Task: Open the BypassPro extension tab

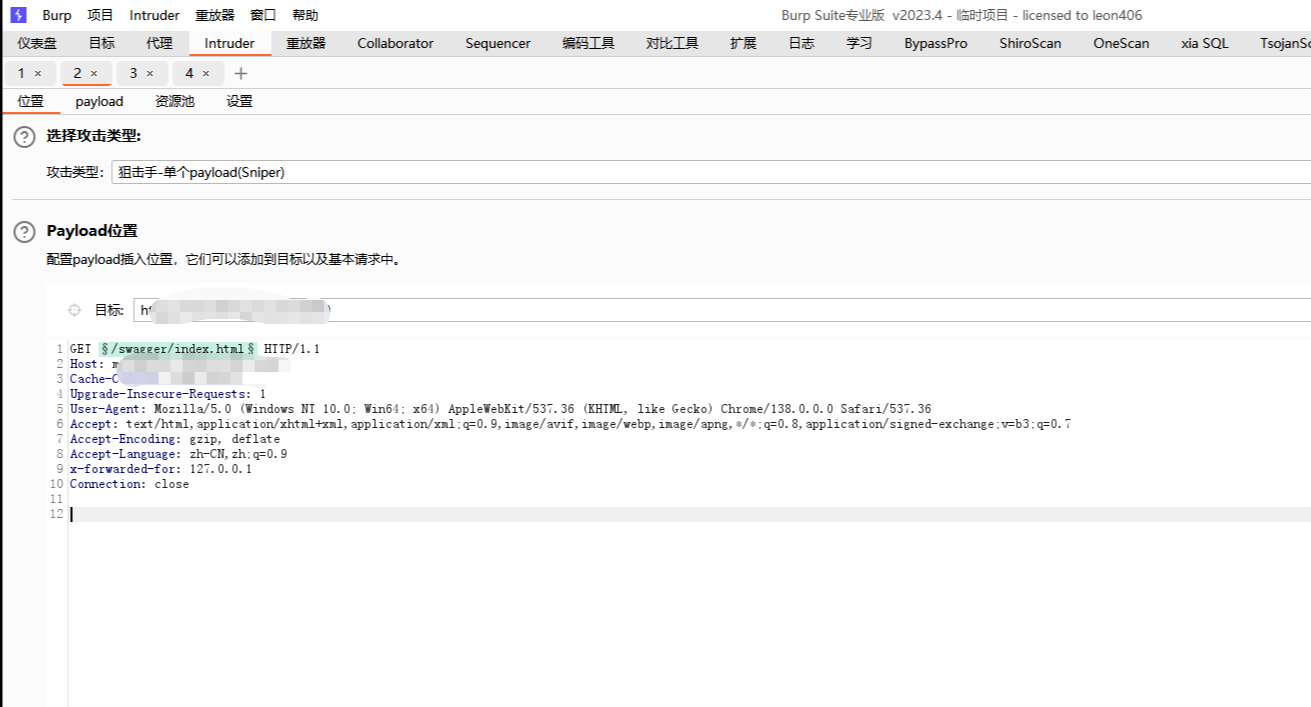Action: 936,43
